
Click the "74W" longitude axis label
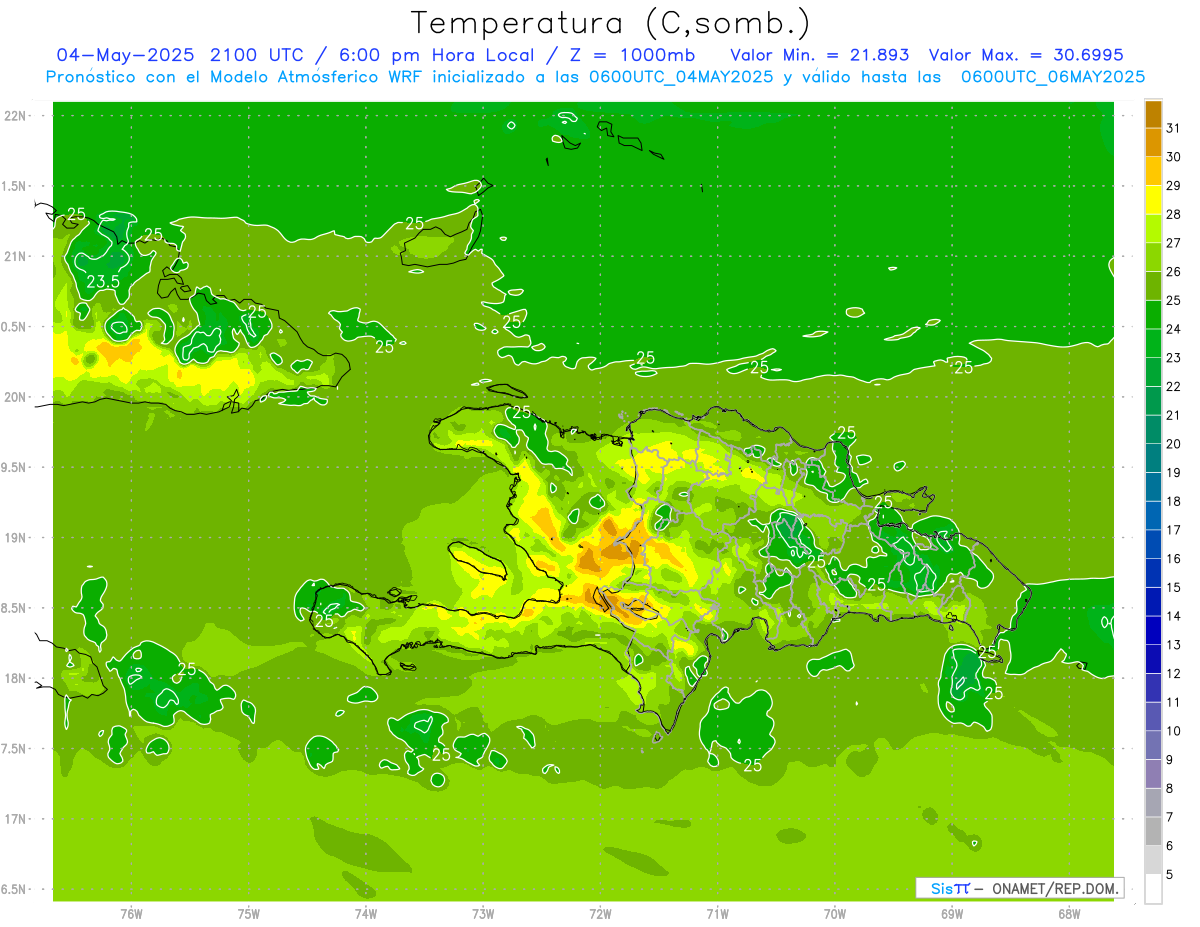tap(366, 914)
